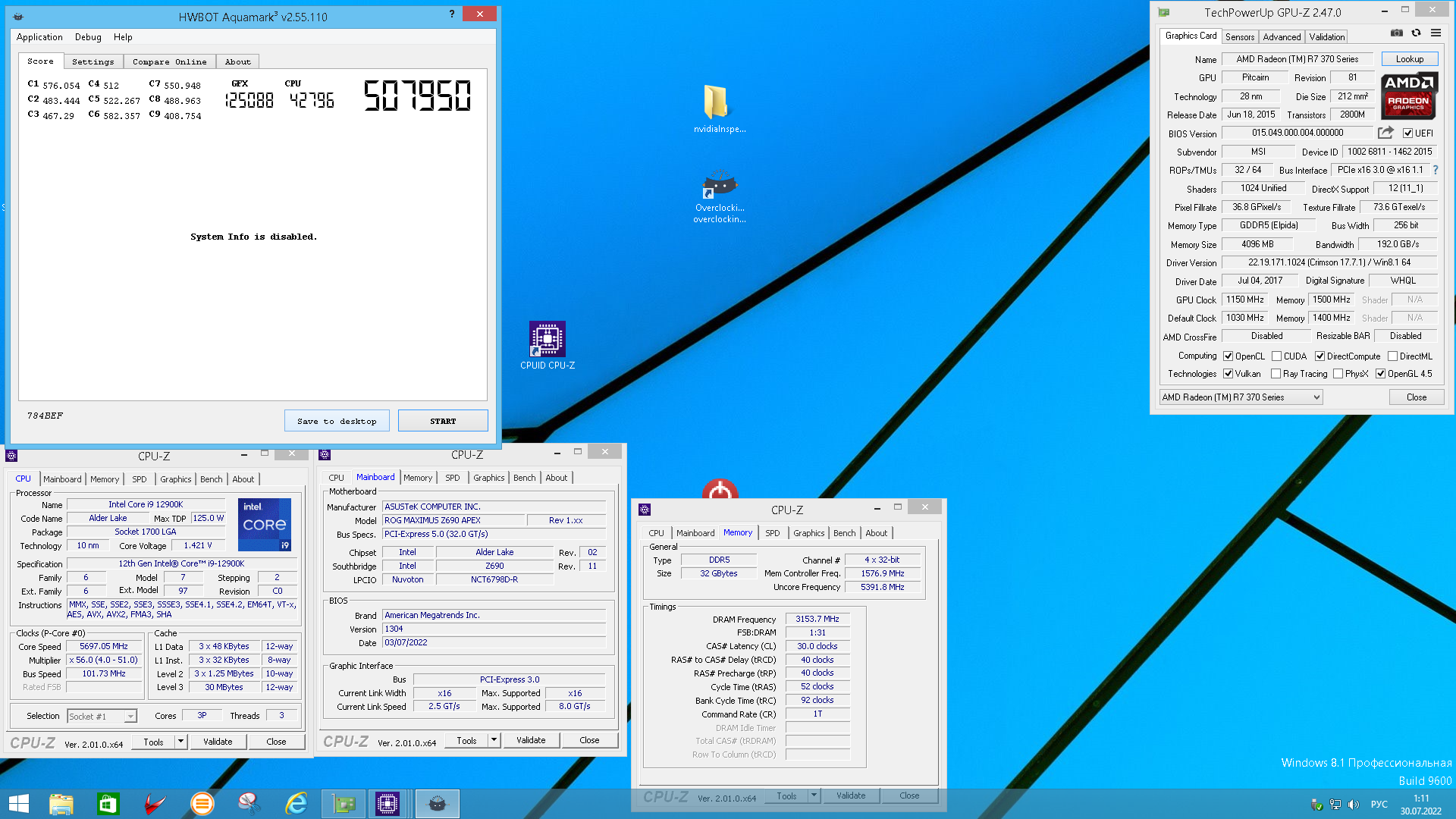1456x819 pixels.
Task: Switch to HWBOT Aquamark taskbar button
Action: [x=437, y=804]
